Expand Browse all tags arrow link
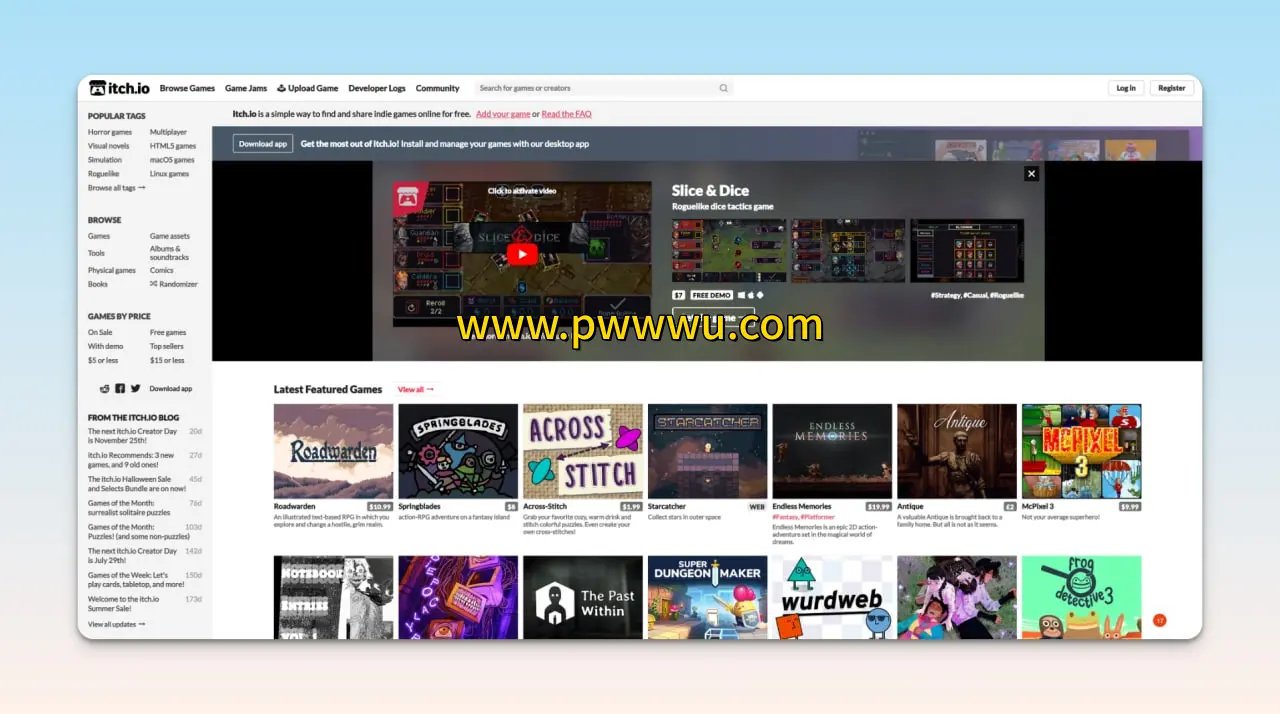1280x714 pixels. (116, 188)
